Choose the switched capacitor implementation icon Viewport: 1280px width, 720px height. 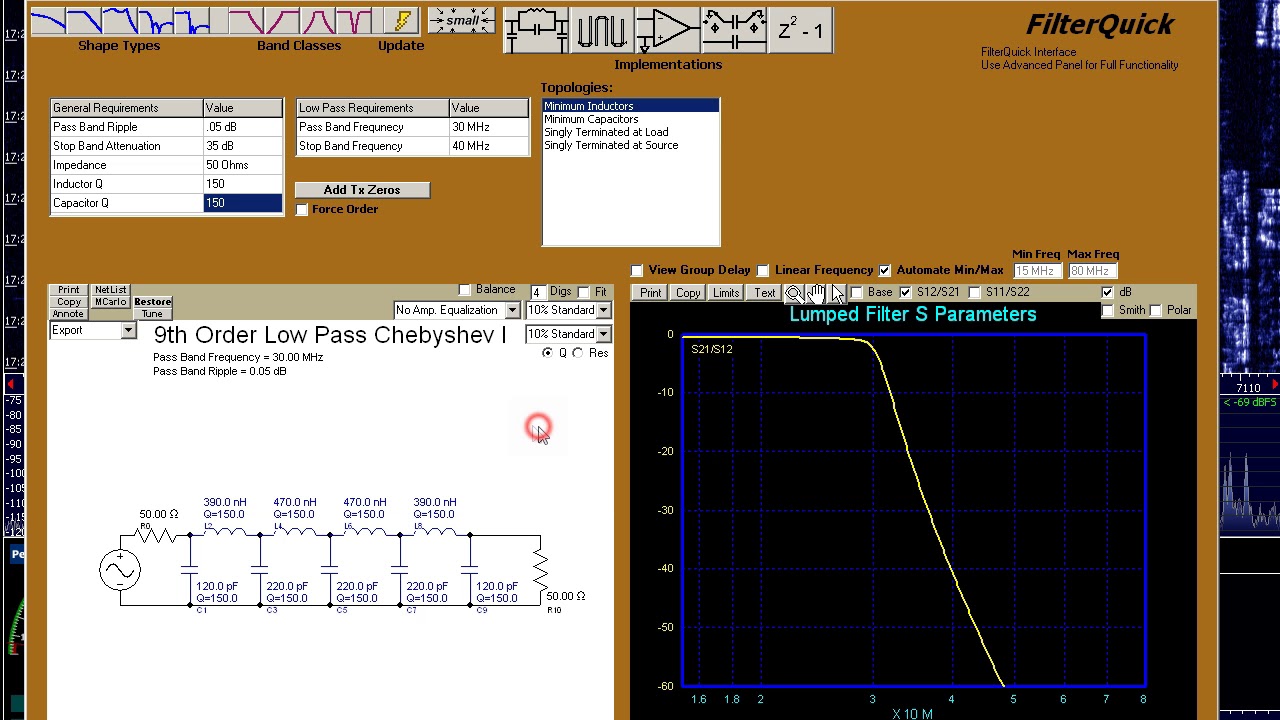pos(734,30)
